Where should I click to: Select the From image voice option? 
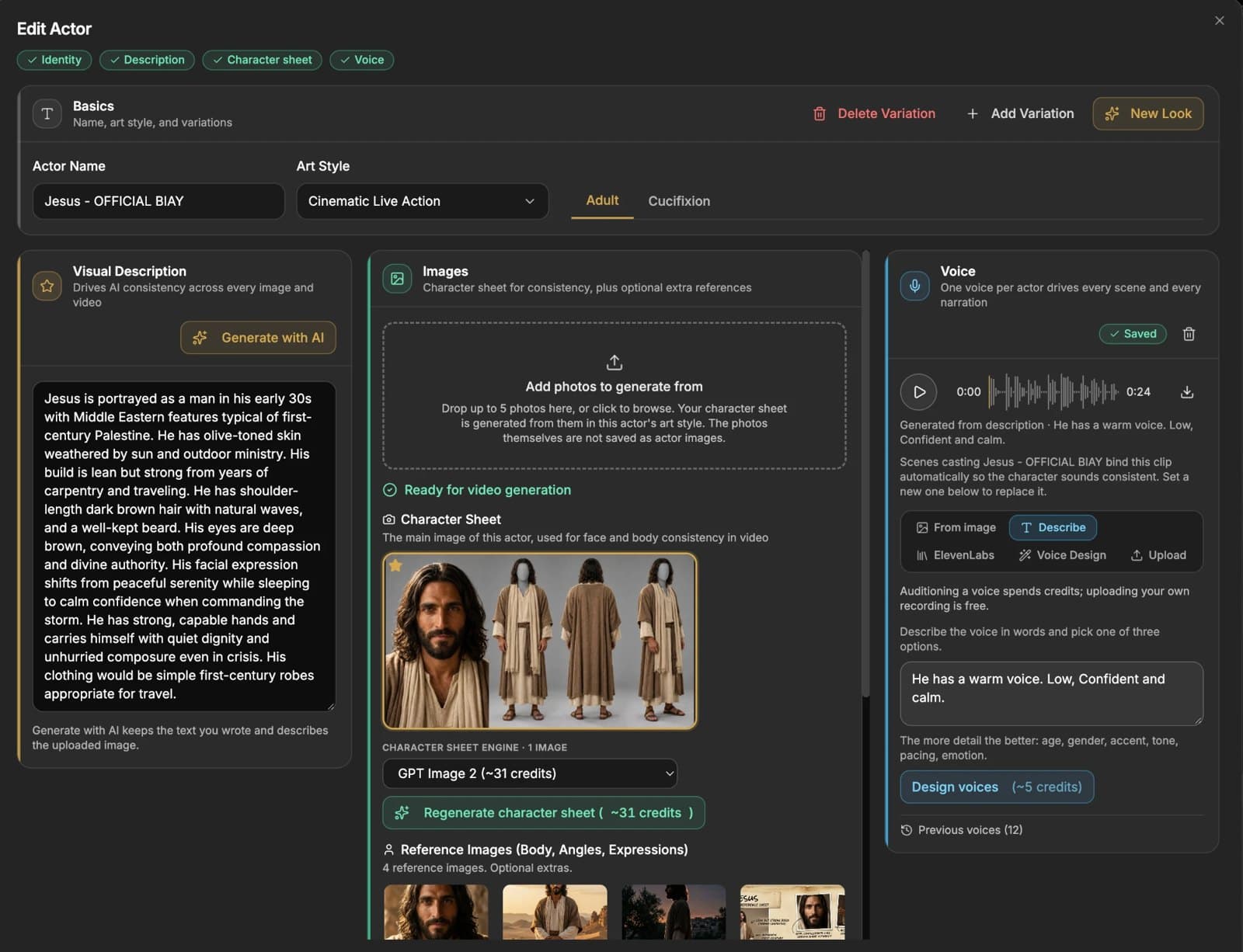point(956,527)
